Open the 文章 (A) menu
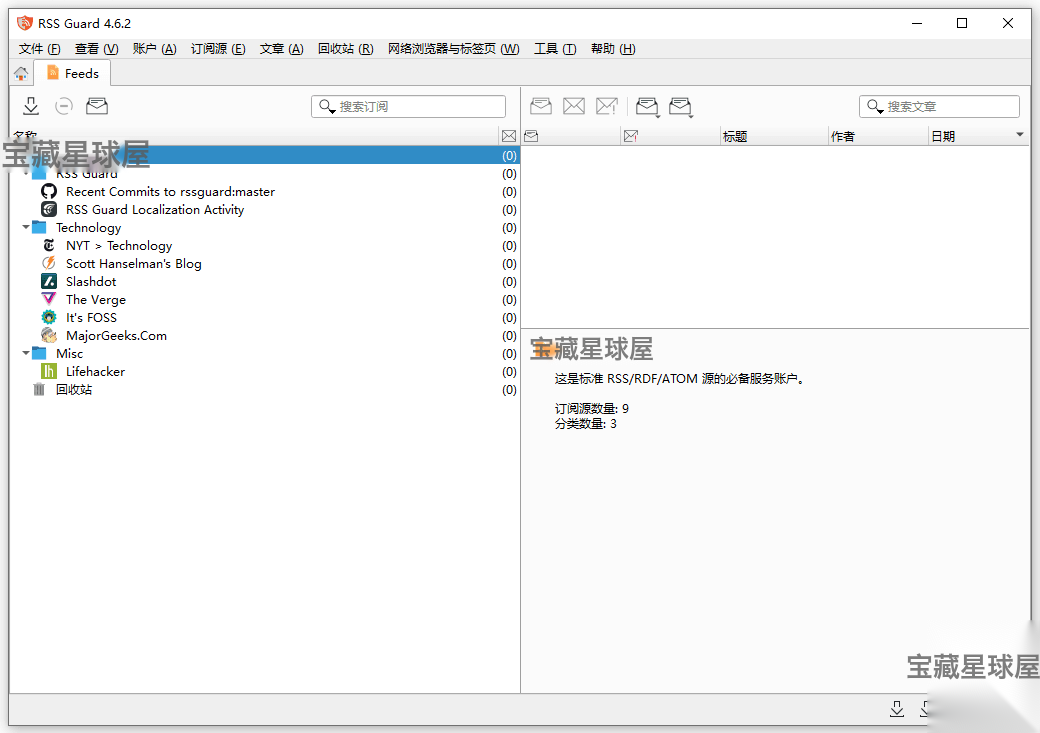Image resolution: width=1040 pixels, height=733 pixels. click(x=281, y=48)
